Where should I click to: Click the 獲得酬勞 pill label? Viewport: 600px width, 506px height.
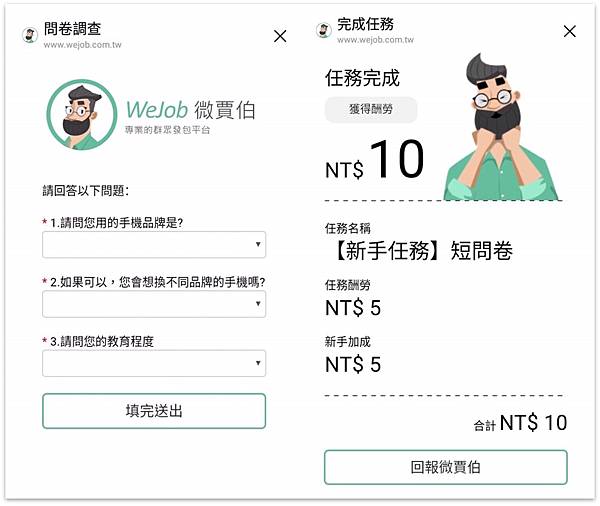(371, 109)
